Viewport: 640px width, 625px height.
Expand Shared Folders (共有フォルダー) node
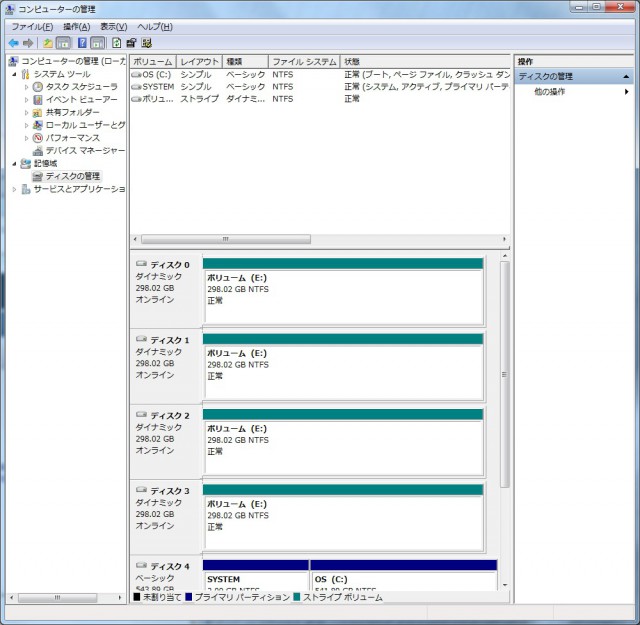coord(27,113)
